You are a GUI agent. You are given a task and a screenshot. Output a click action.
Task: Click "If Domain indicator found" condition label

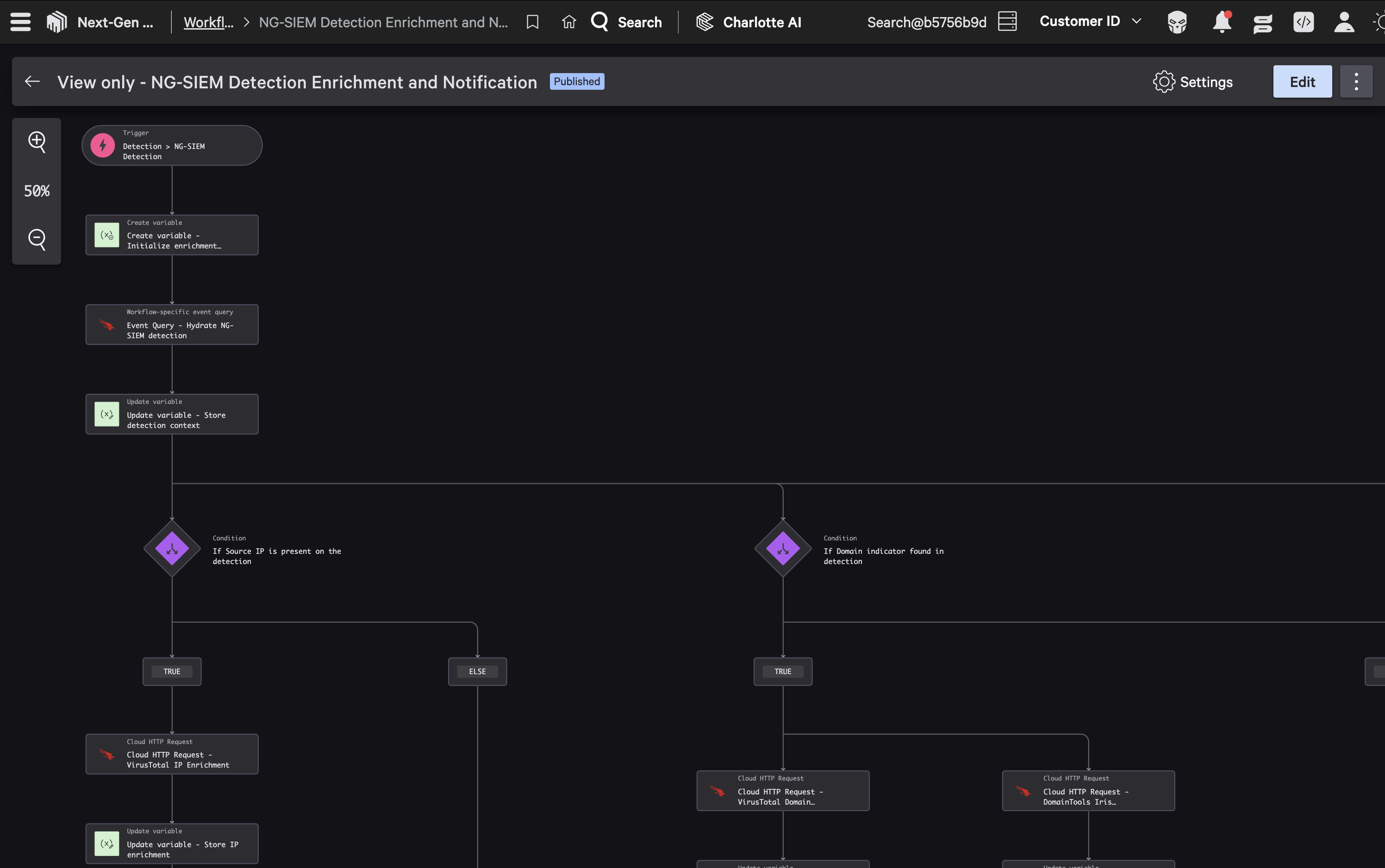click(x=884, y=556)
